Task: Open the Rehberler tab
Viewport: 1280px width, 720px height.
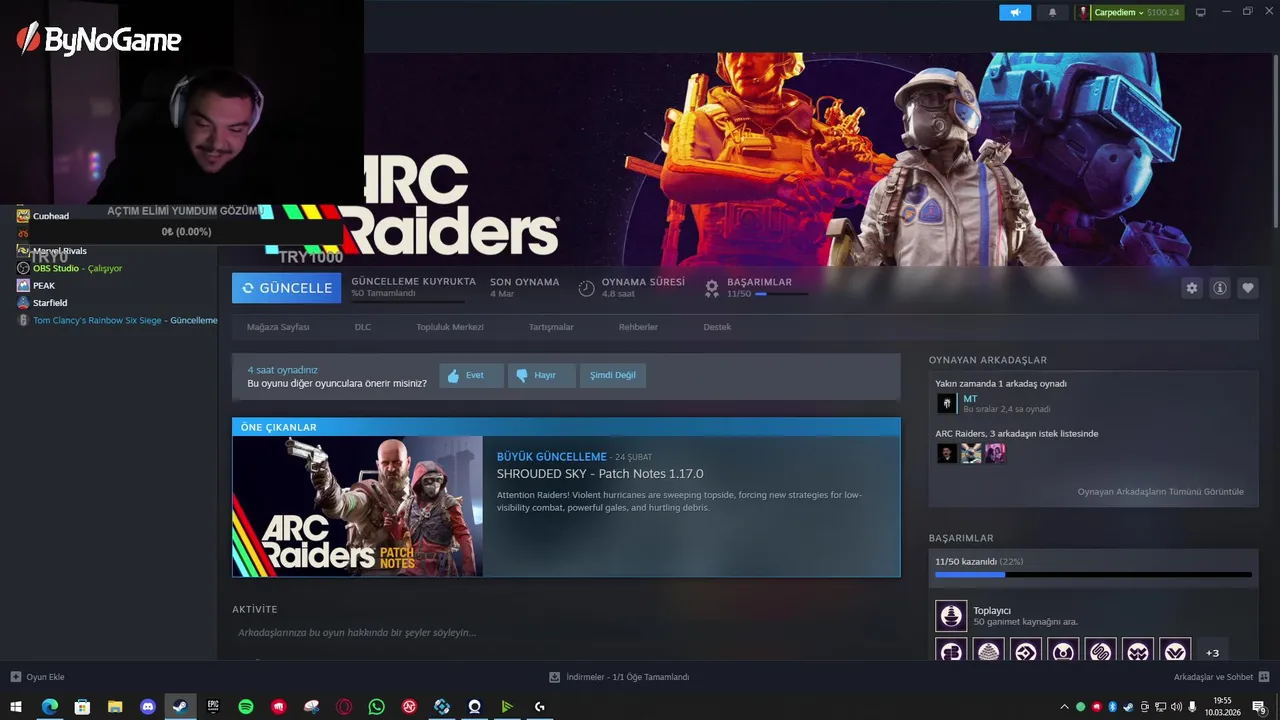Action: pos(638,327)
